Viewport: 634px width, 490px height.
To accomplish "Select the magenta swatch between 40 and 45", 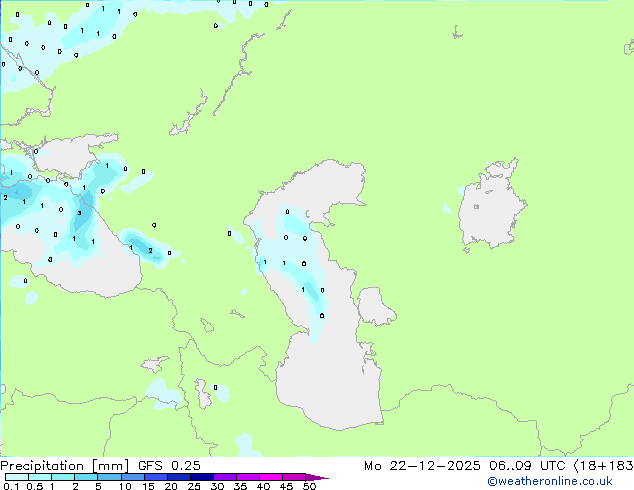I will 271,477.
